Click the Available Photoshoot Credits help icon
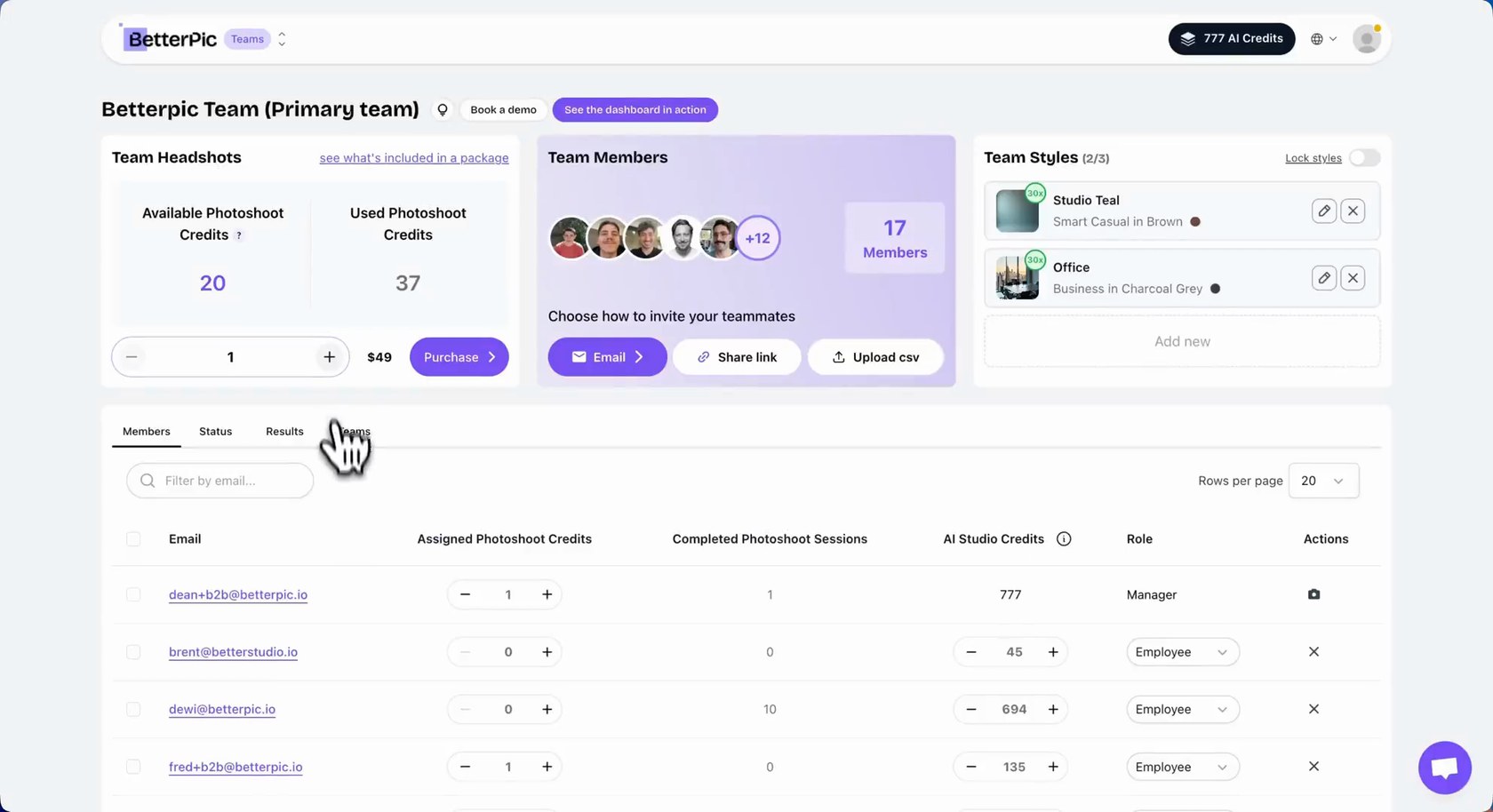This screenshot has height=812, width=1493. click(x=239, y=235)
